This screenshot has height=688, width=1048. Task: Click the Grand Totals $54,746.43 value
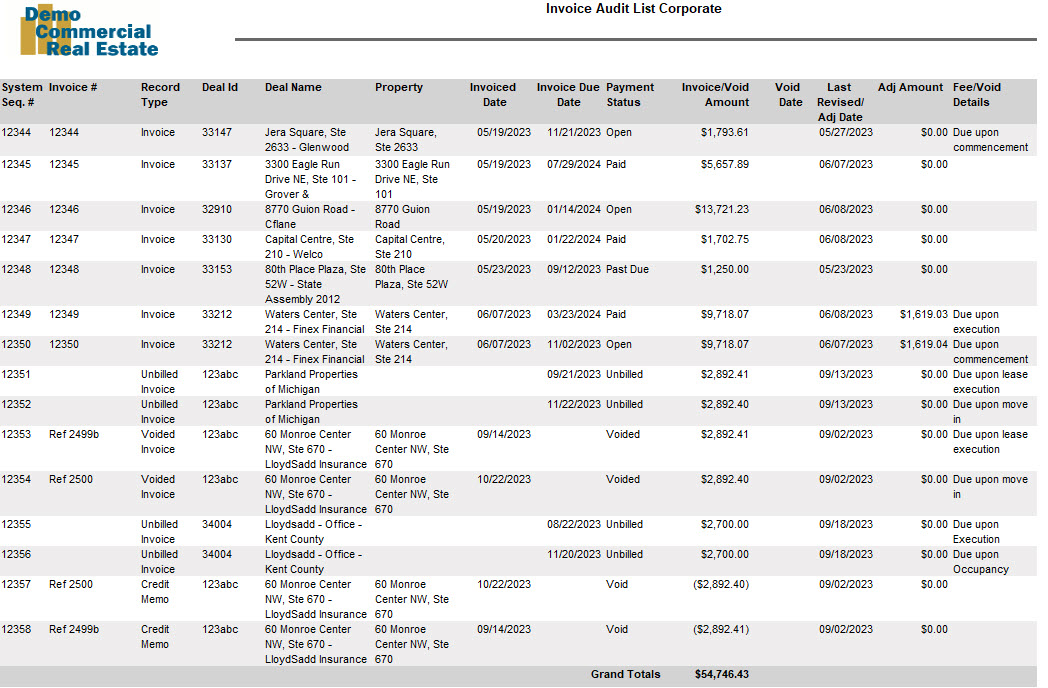coord(721,675)
